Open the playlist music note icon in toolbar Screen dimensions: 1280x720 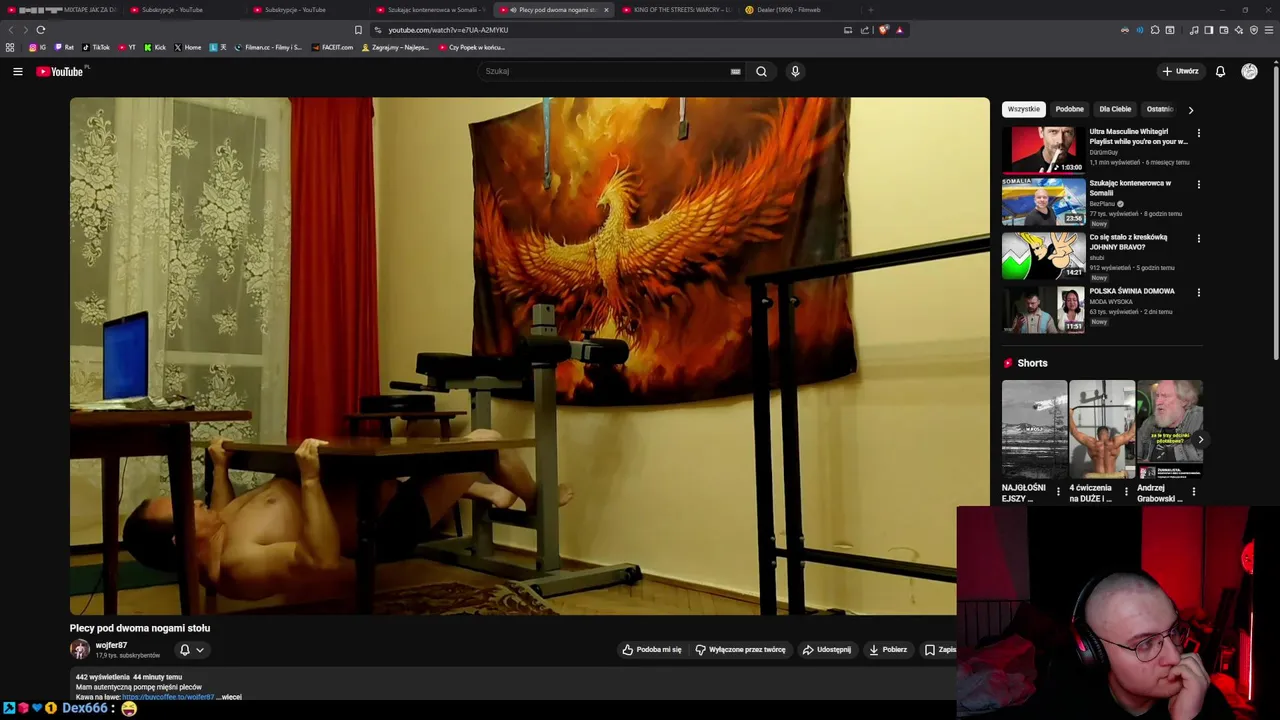(1194, 30)
